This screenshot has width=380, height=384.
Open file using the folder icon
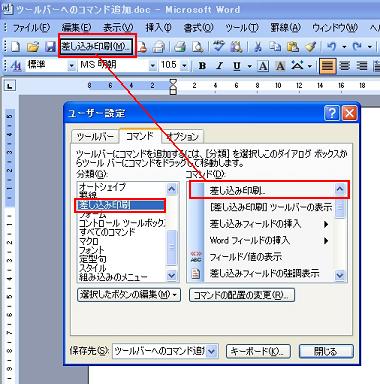[33, 47]
